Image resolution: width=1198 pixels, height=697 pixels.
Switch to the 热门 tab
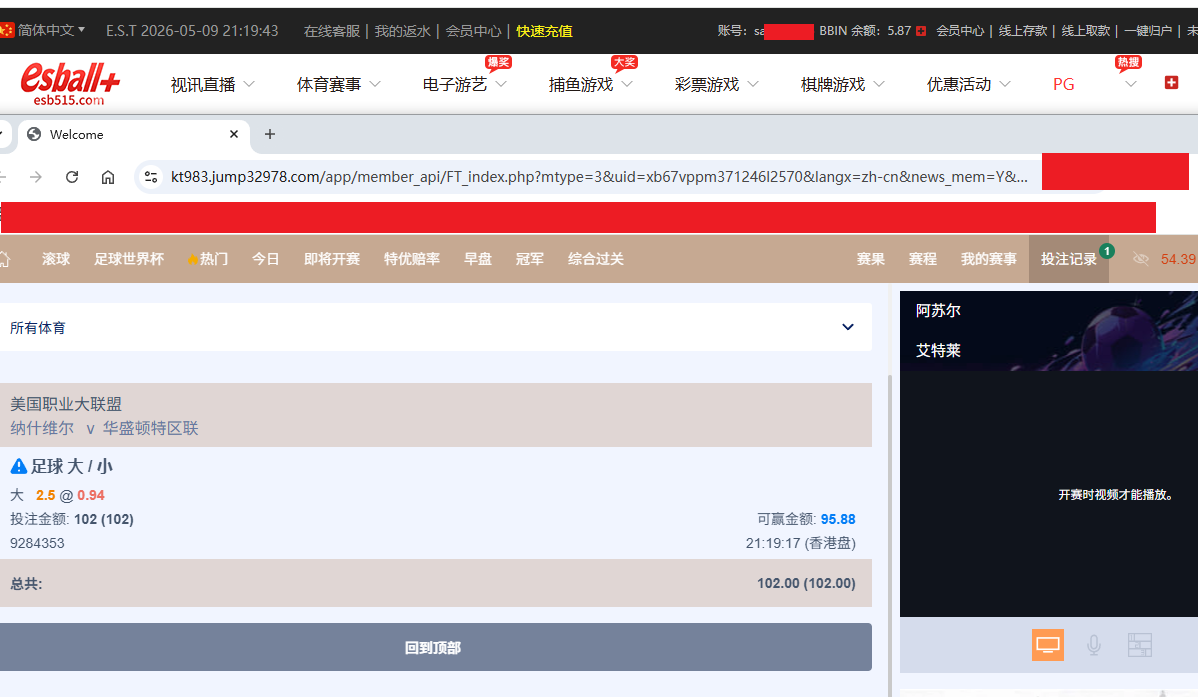point(208,259)
